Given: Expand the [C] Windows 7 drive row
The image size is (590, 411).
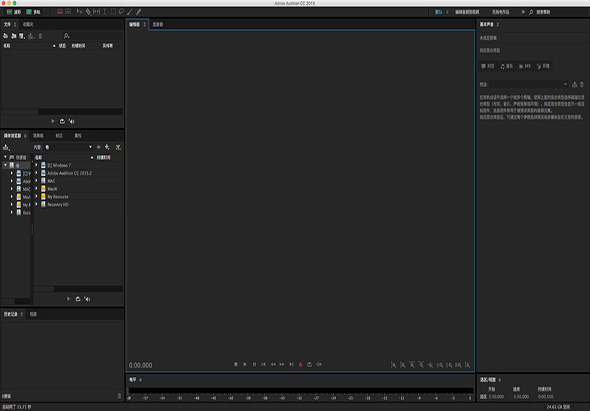Looking at the screenshot, I should click(36, 165).
